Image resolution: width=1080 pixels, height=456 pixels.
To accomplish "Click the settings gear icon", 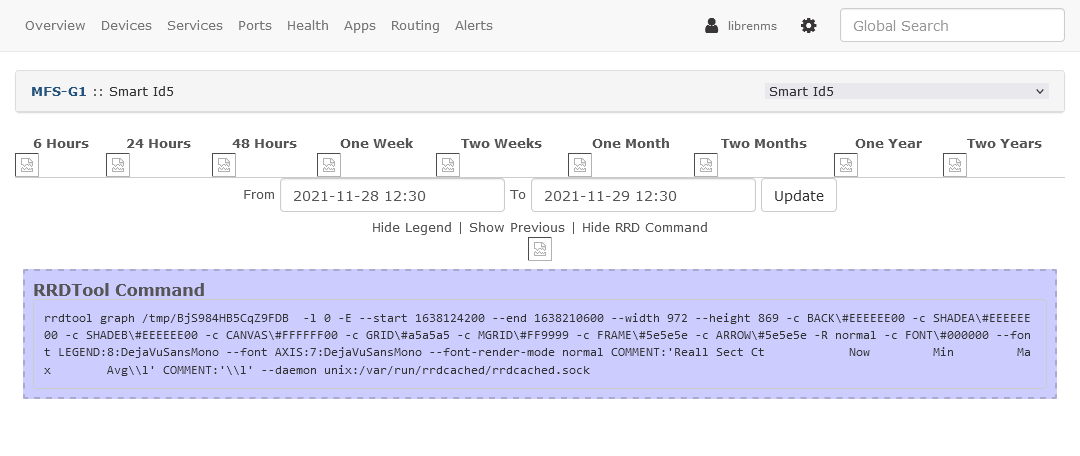I will click(x=809, y=26).
